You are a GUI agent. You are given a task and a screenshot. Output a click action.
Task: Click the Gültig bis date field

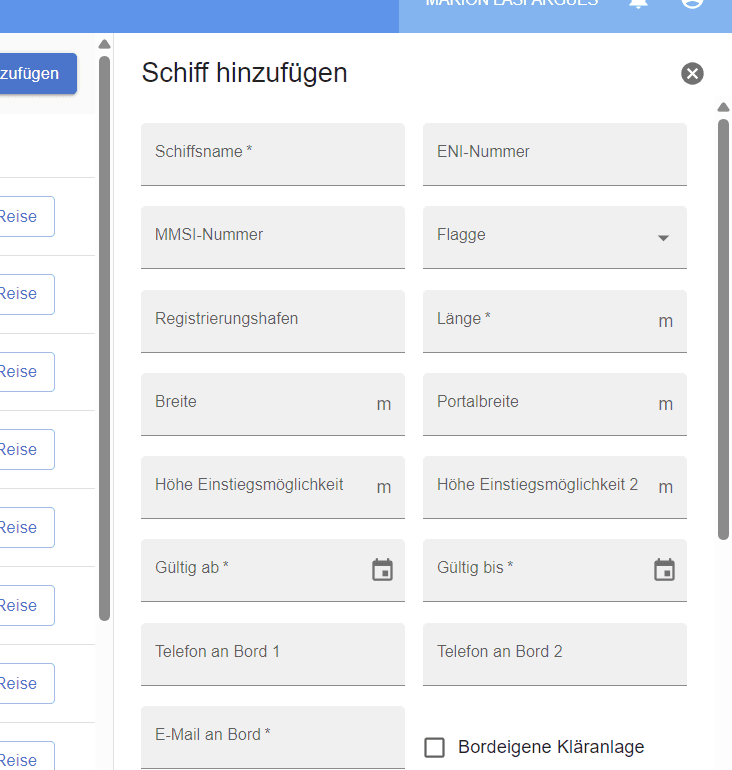tap(555, 570)
